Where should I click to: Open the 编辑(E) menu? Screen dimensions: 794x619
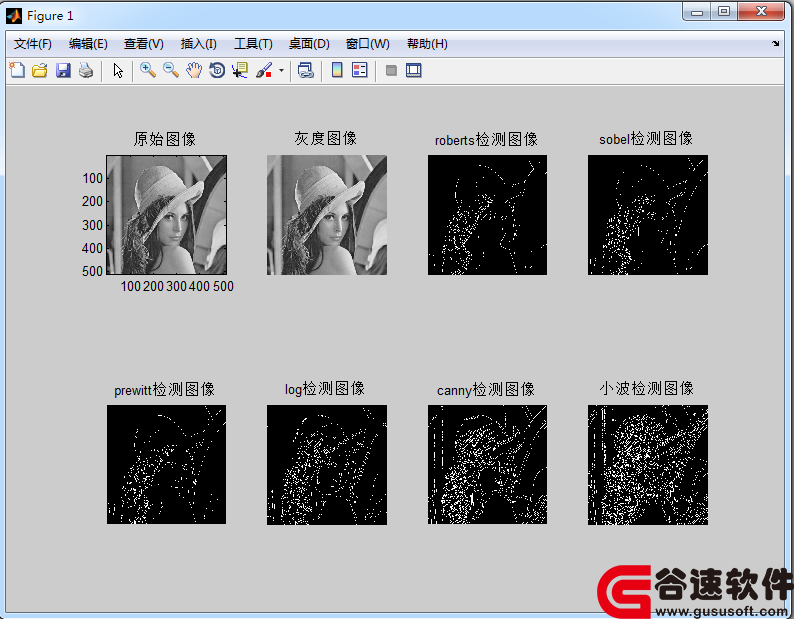[88, 44]
